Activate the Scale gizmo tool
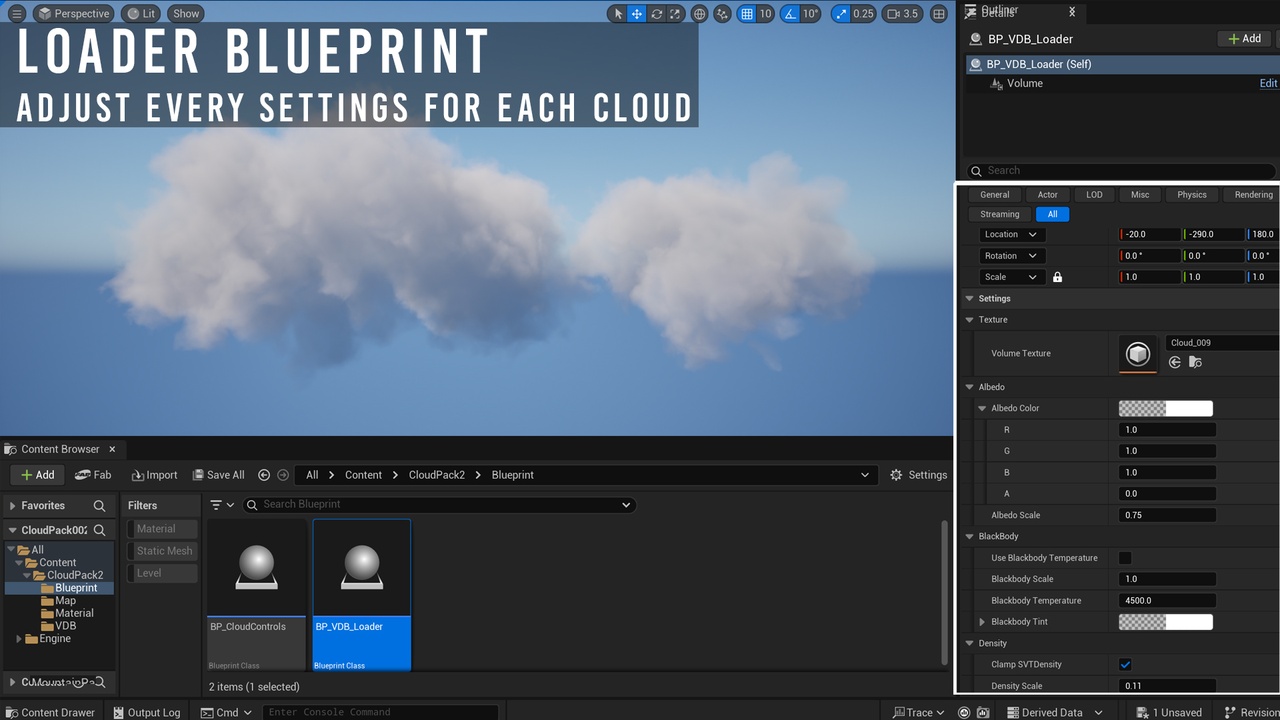 [x=675, y=13]
